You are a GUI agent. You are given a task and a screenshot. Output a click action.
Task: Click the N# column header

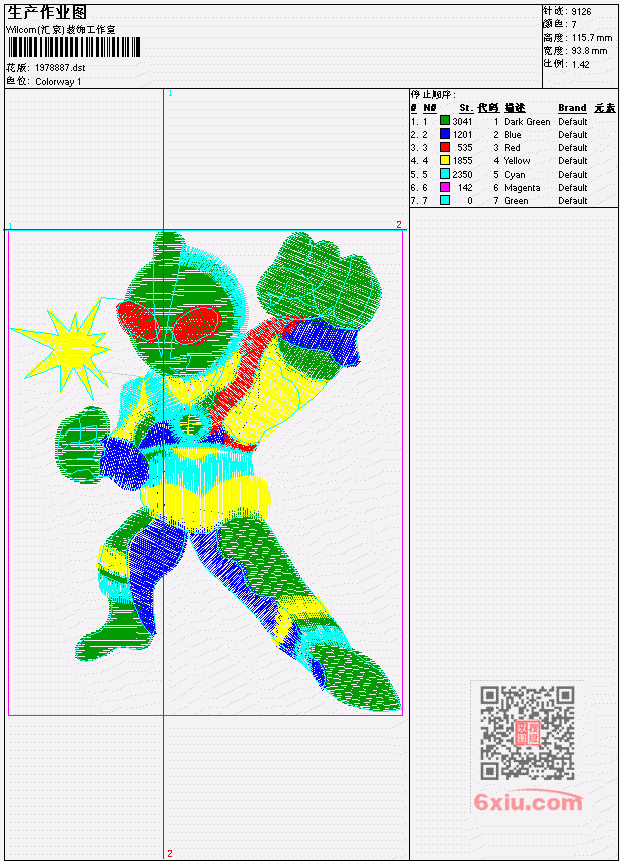(x=430, y=108)
